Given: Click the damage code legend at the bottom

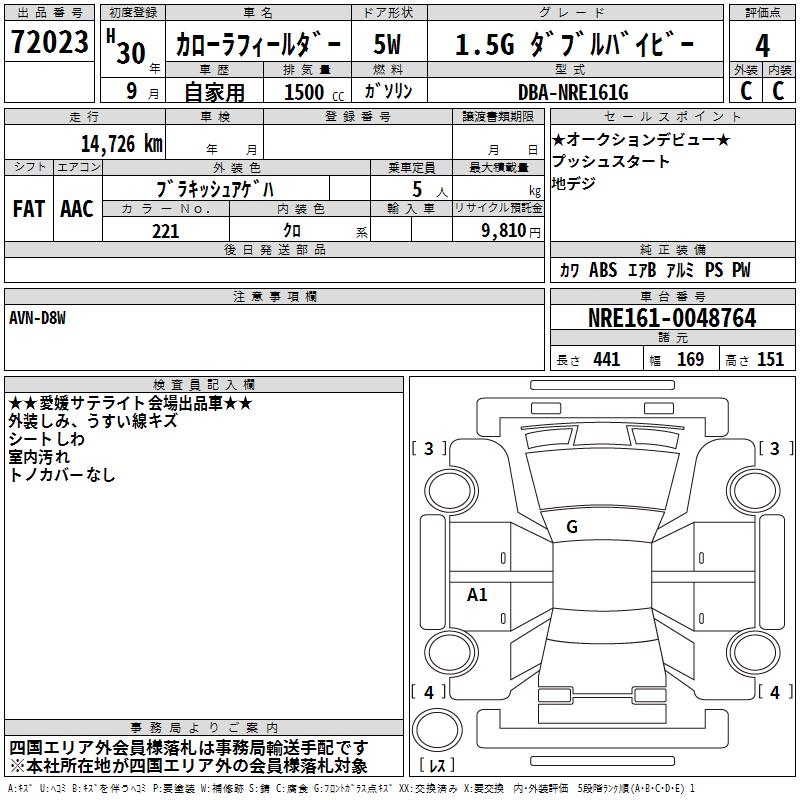Looking at the screenshot, I should [352, 789].
